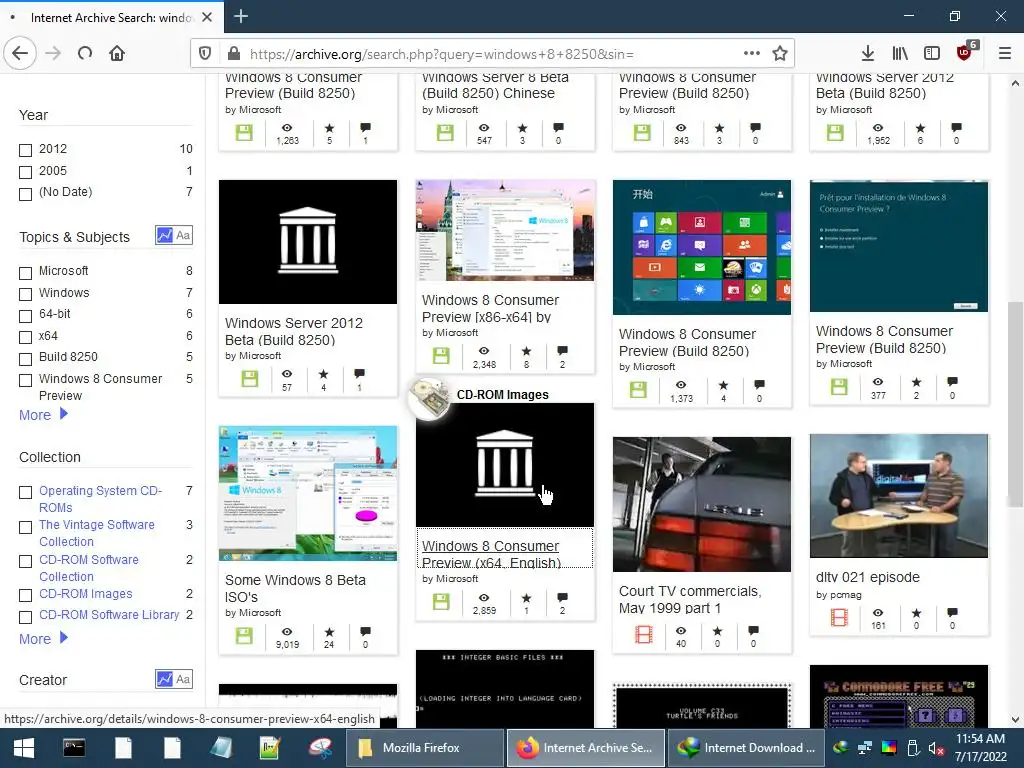The image size is (1024, 768).
Task: Click film icon under Court TV commercials
Action: [x=644, y=634]
